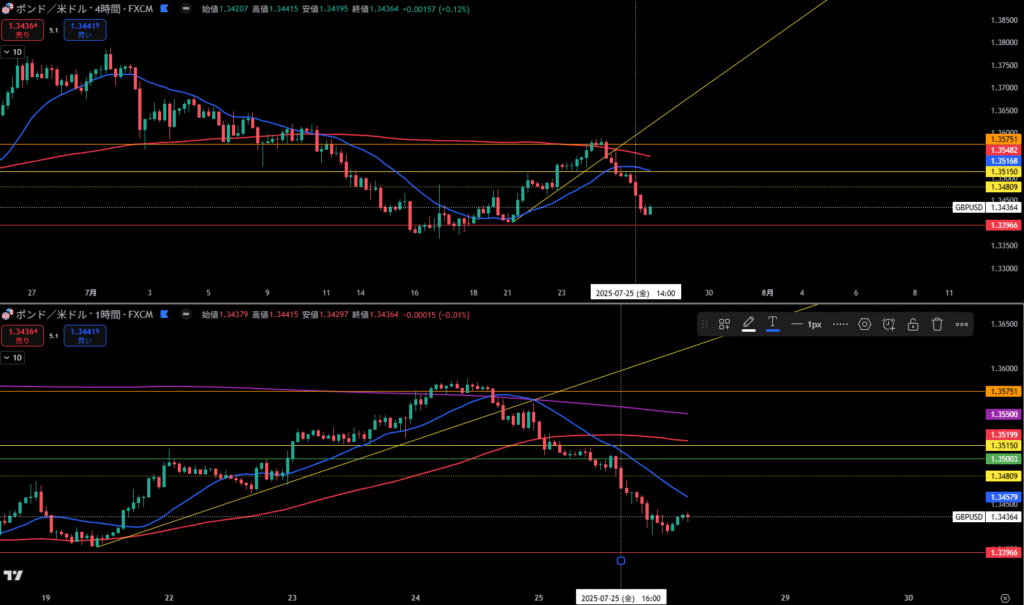Click the blue buy button in the 1-hour chart
The width and height of the screenshot is (1024, 605).
coord(85,336)
